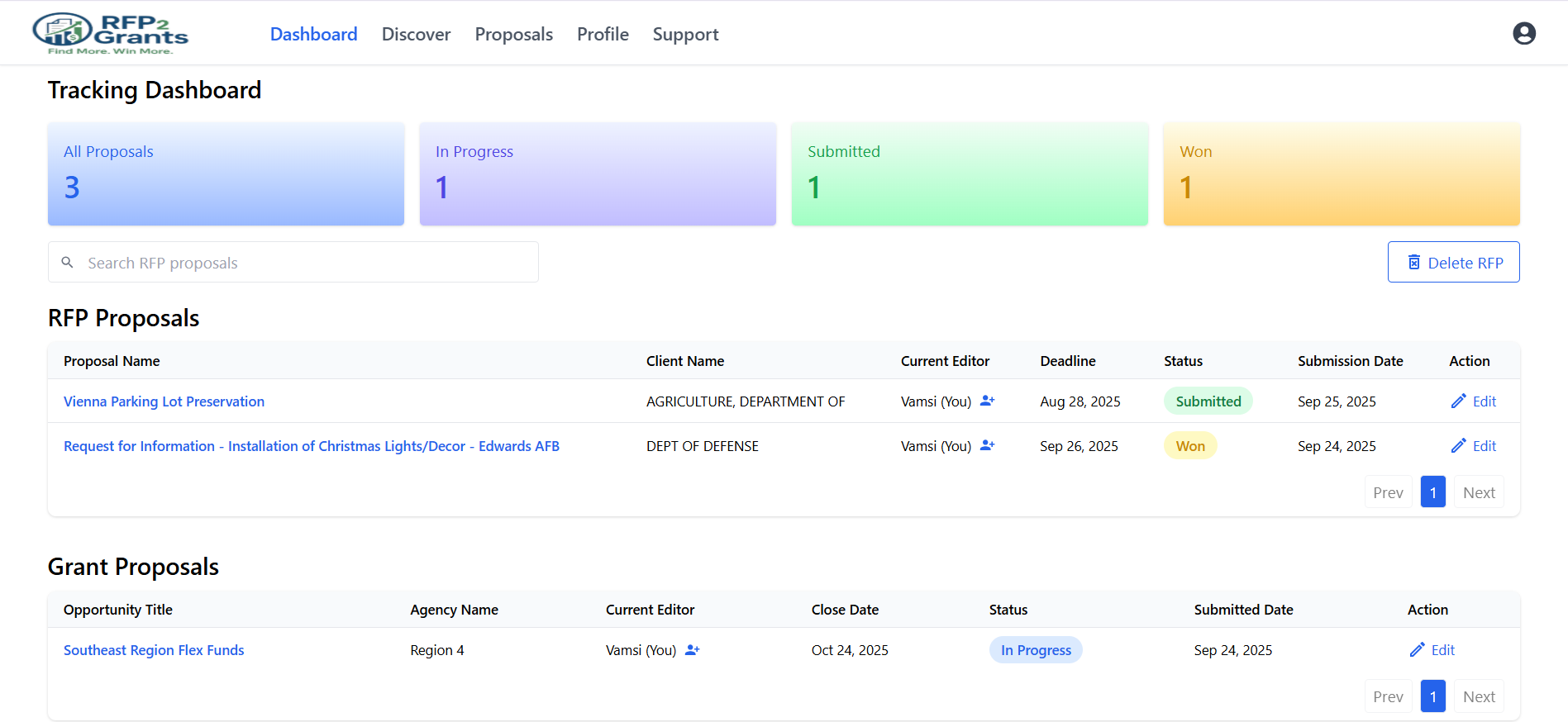Click the magnifier icon in search box
The width and height of the screenshot is (1568, 722).
point(68,262)
